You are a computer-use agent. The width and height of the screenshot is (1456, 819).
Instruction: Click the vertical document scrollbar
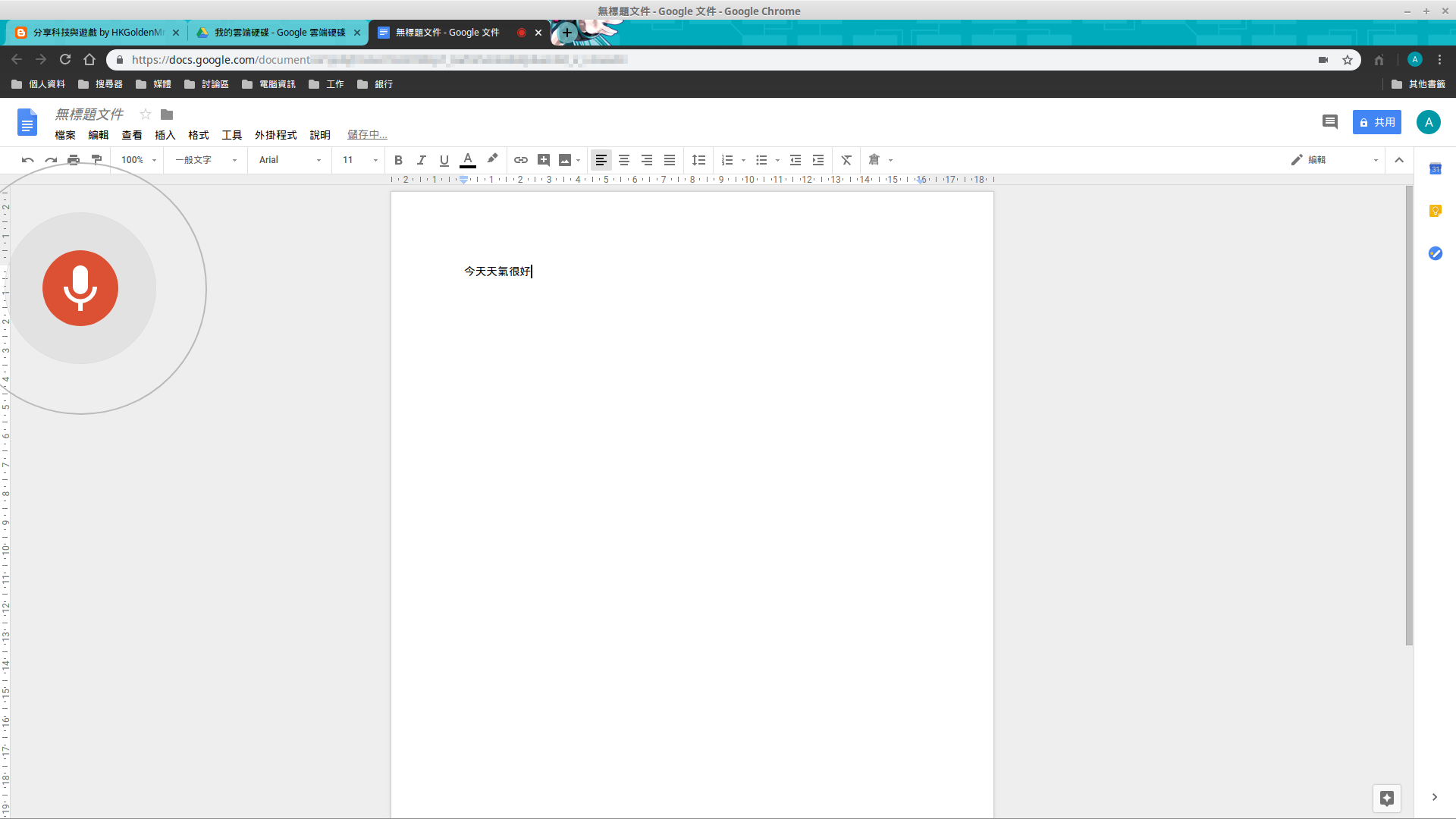click(1409, 416)
